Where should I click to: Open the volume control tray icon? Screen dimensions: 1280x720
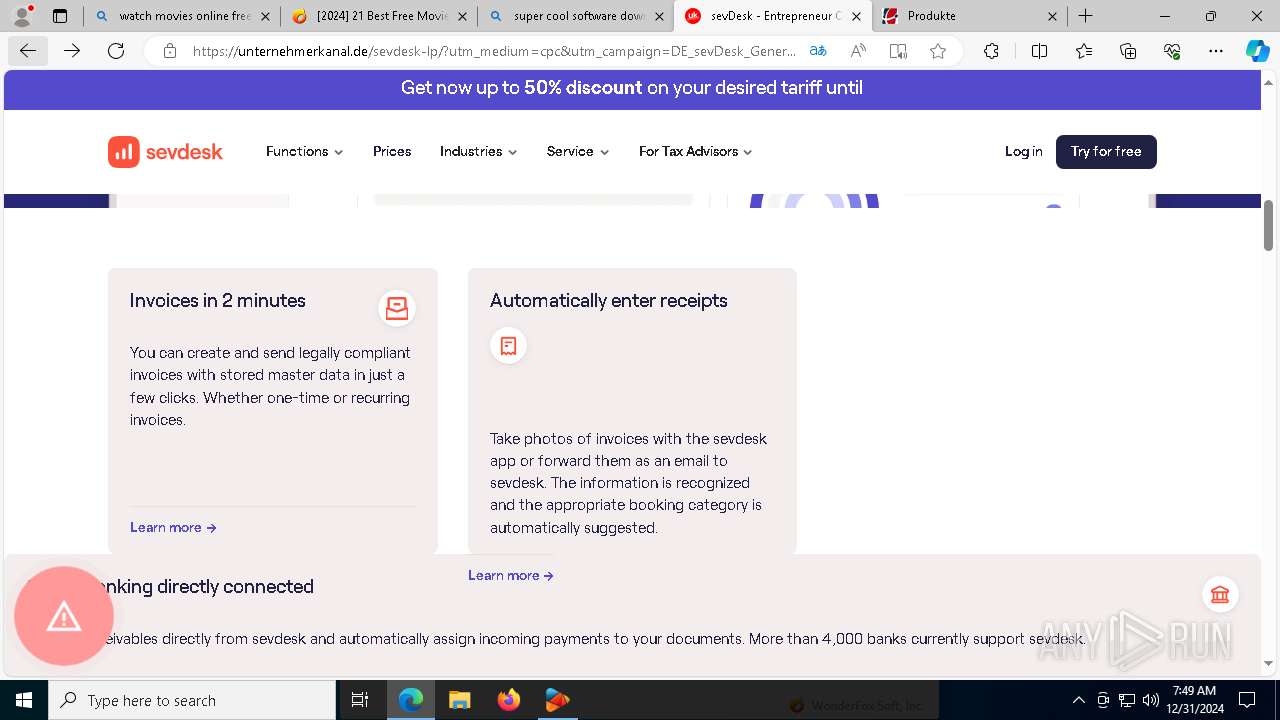1150,700
